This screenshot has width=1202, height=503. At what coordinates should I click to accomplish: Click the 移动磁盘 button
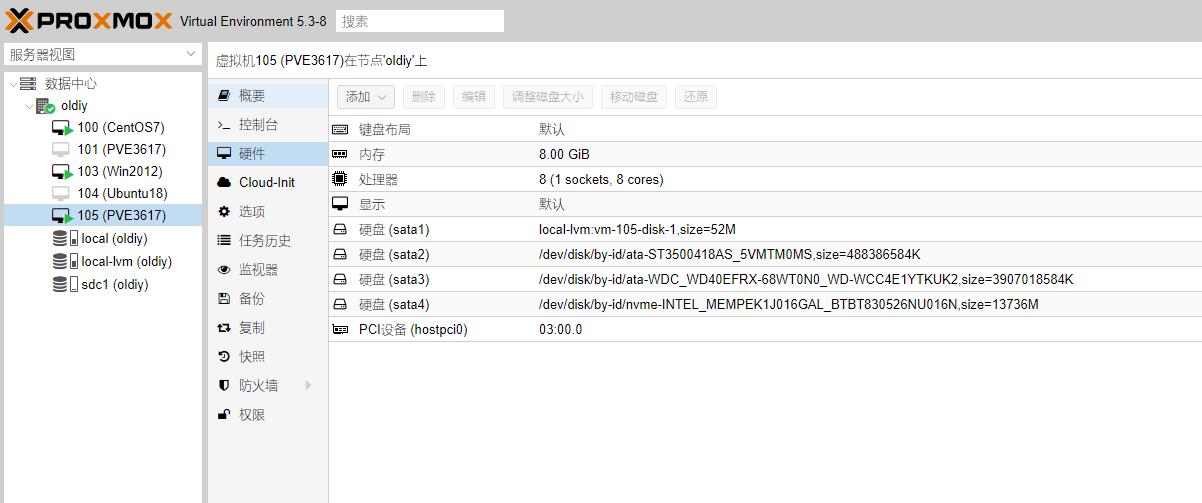pyautogui.click(x=634, y=97)
